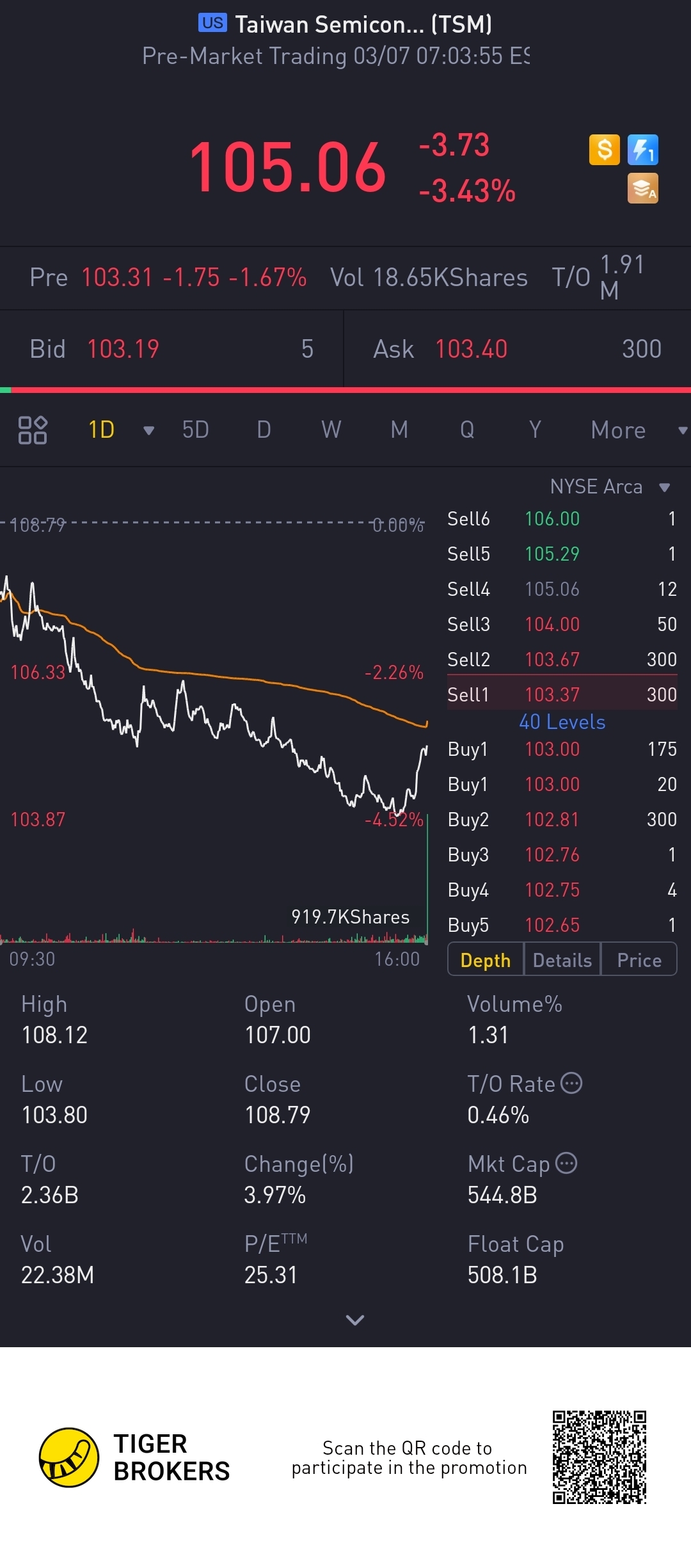Tap the Tiger Brokers logo
Screen dimensions: 691x1568
(x=69, y=1457)
